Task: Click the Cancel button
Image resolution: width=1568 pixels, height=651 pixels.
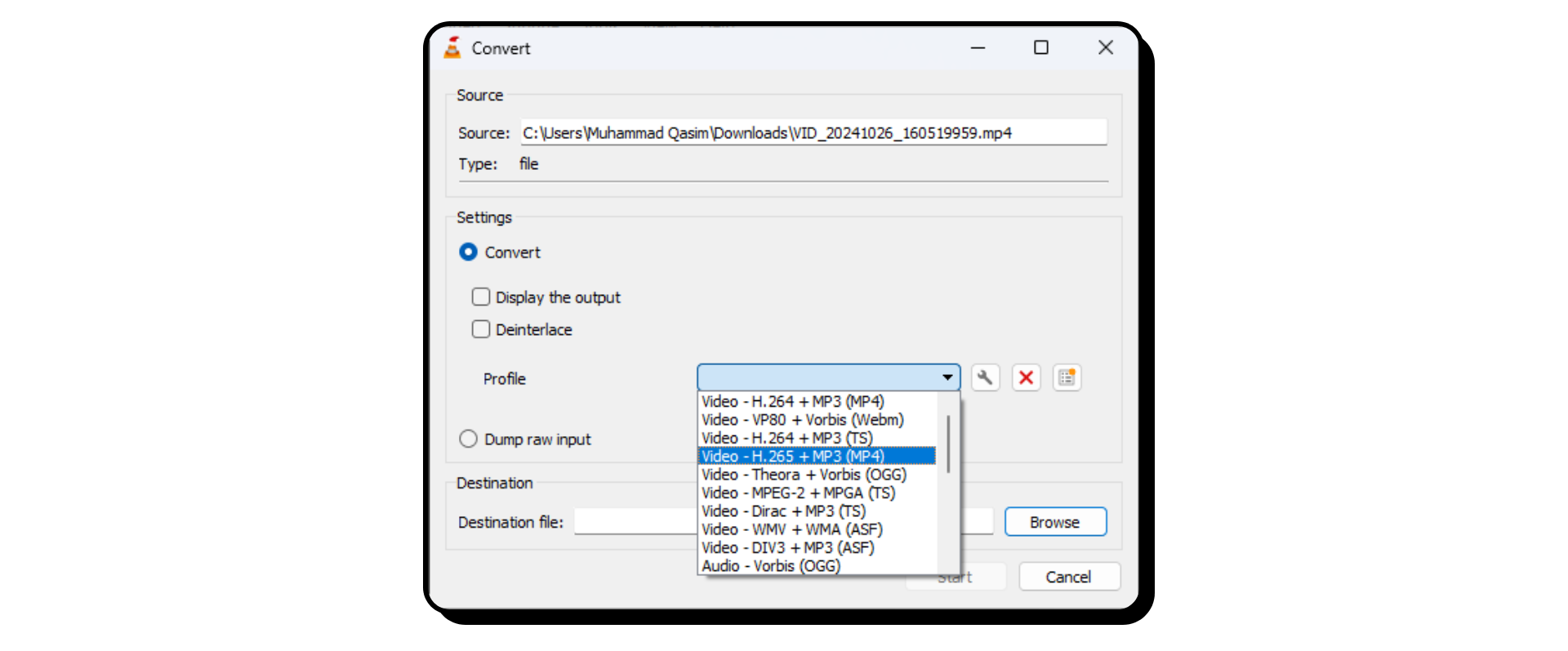Action: [1069, 577]
